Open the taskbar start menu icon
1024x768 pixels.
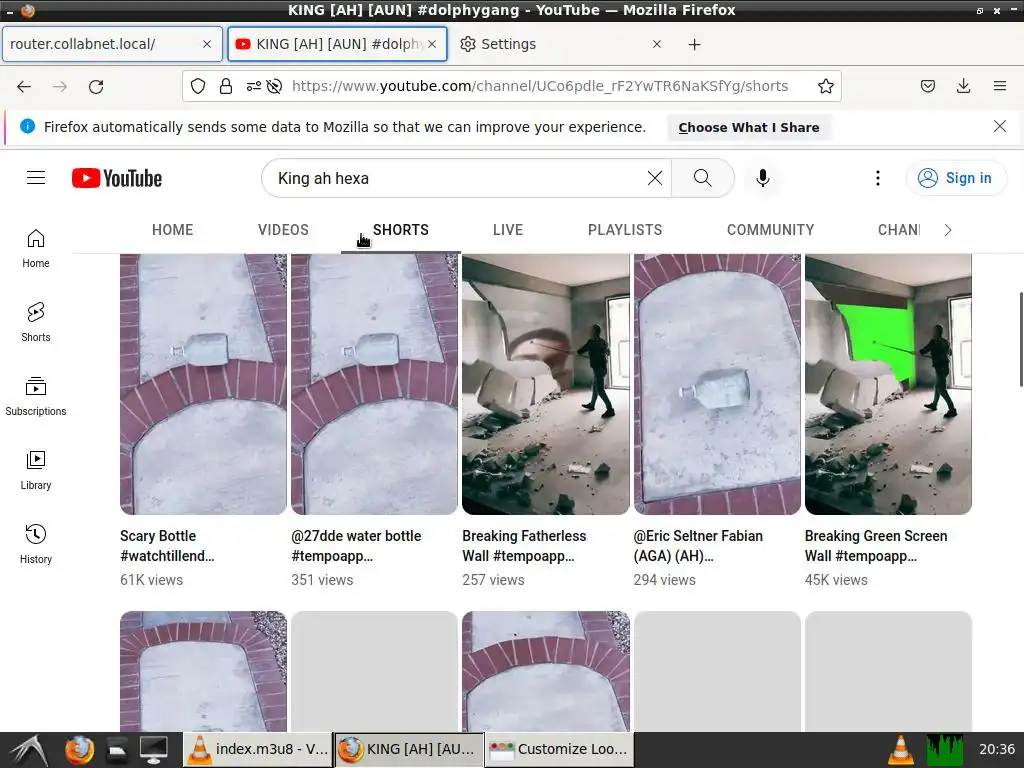click(29, 750)
